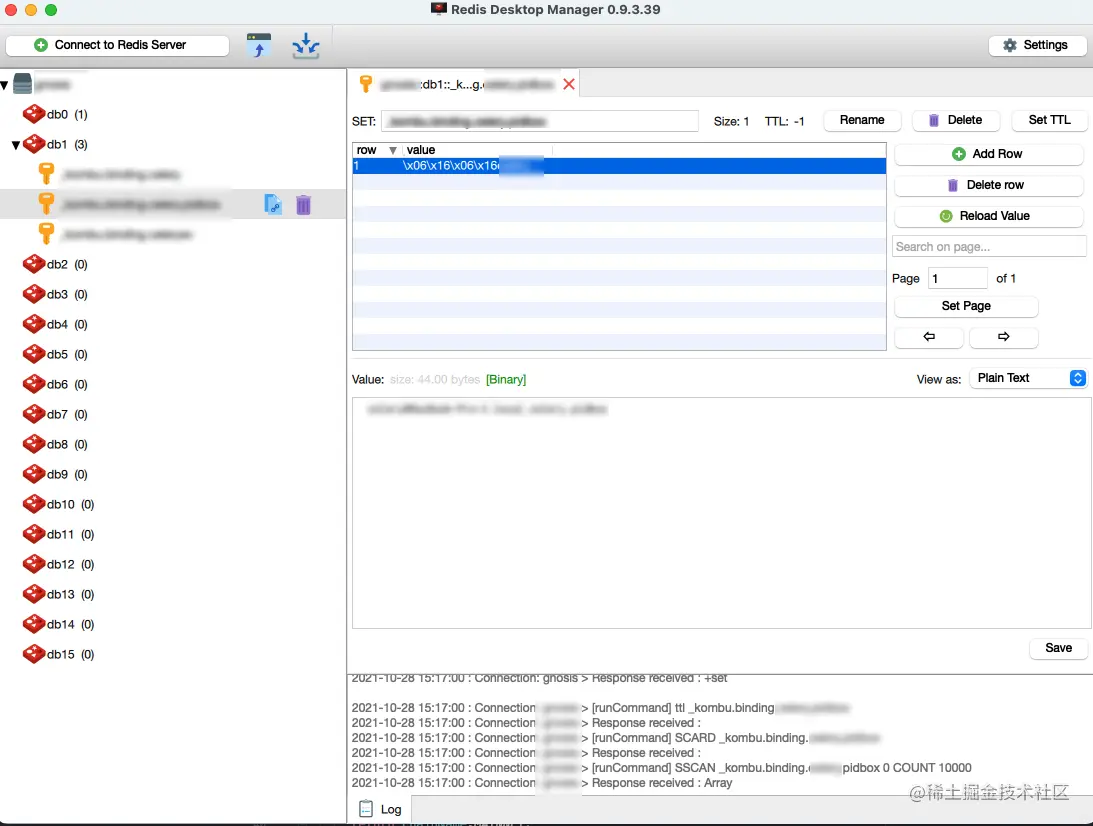Select the server connection icon
The height and width of the screenshot is (826, 1093).
pyautogui.click(x=22, y=84)
